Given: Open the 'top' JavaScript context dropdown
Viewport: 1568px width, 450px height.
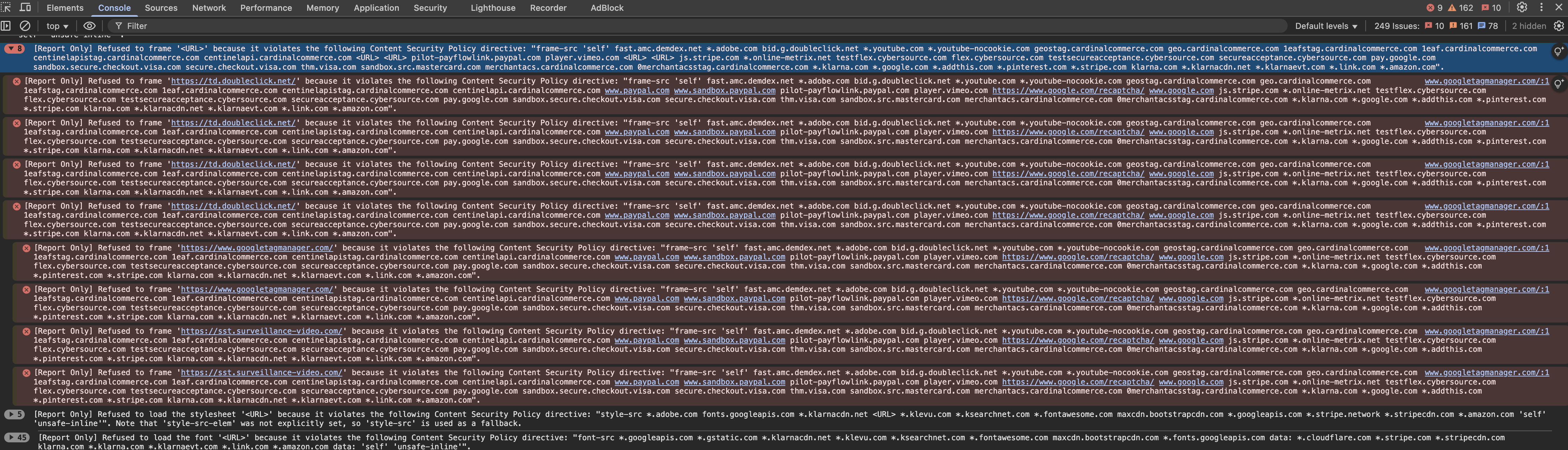Looking at the screenshot, I should [57, 26].
